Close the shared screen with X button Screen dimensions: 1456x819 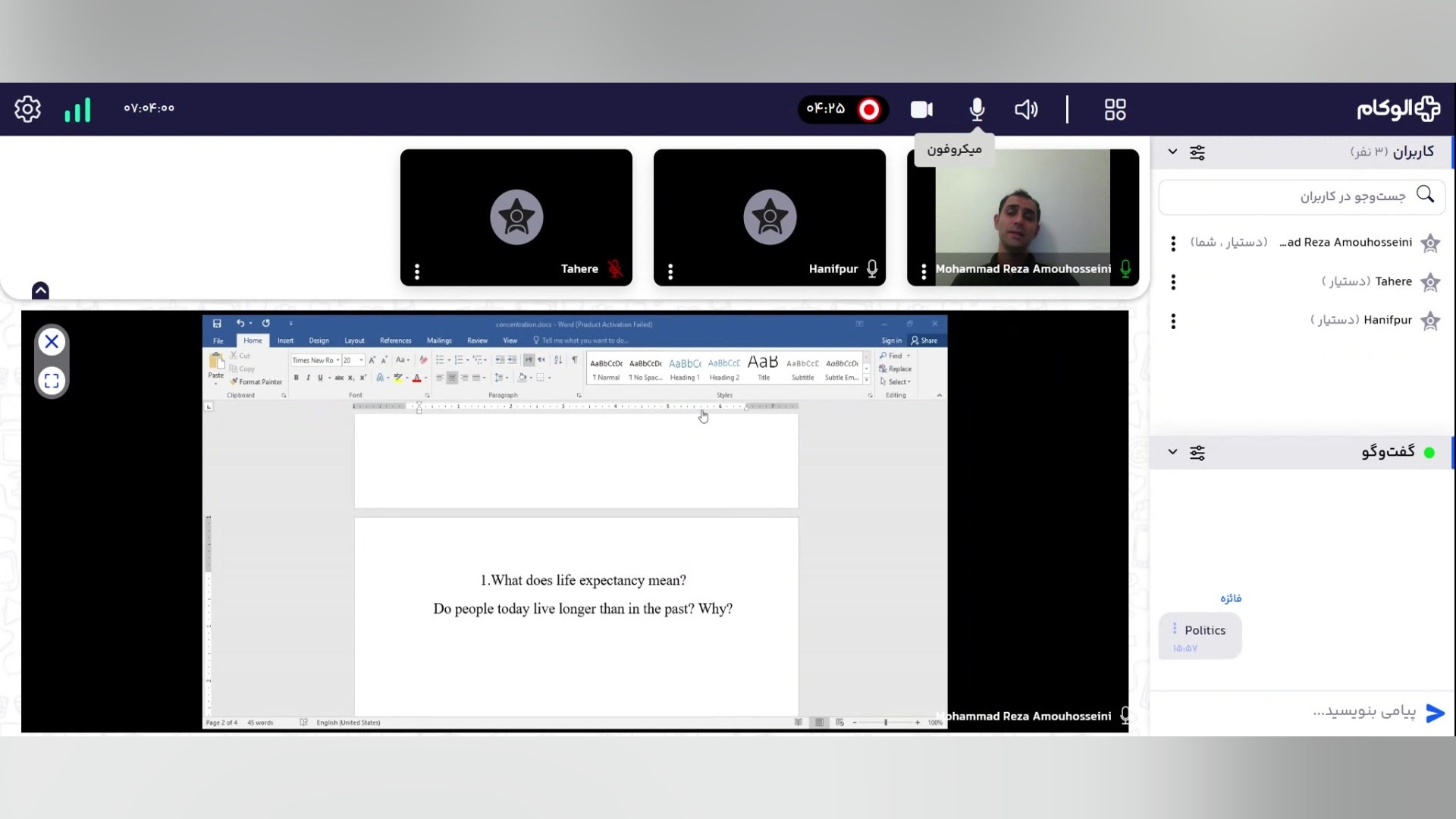click(52, 342)
